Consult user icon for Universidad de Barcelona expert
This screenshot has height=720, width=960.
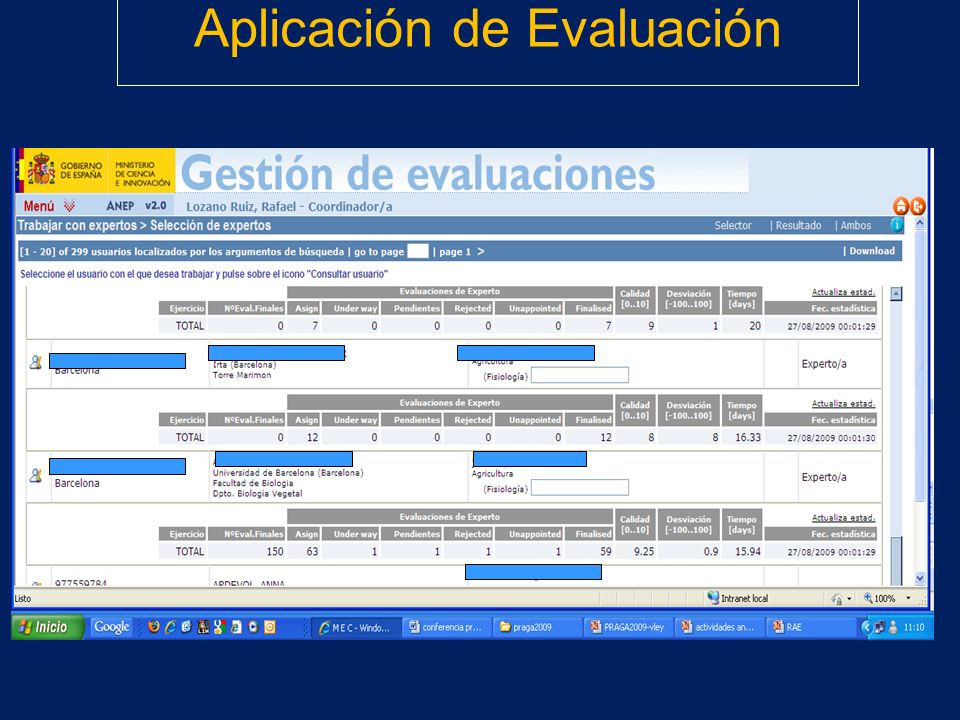[36, 474]
